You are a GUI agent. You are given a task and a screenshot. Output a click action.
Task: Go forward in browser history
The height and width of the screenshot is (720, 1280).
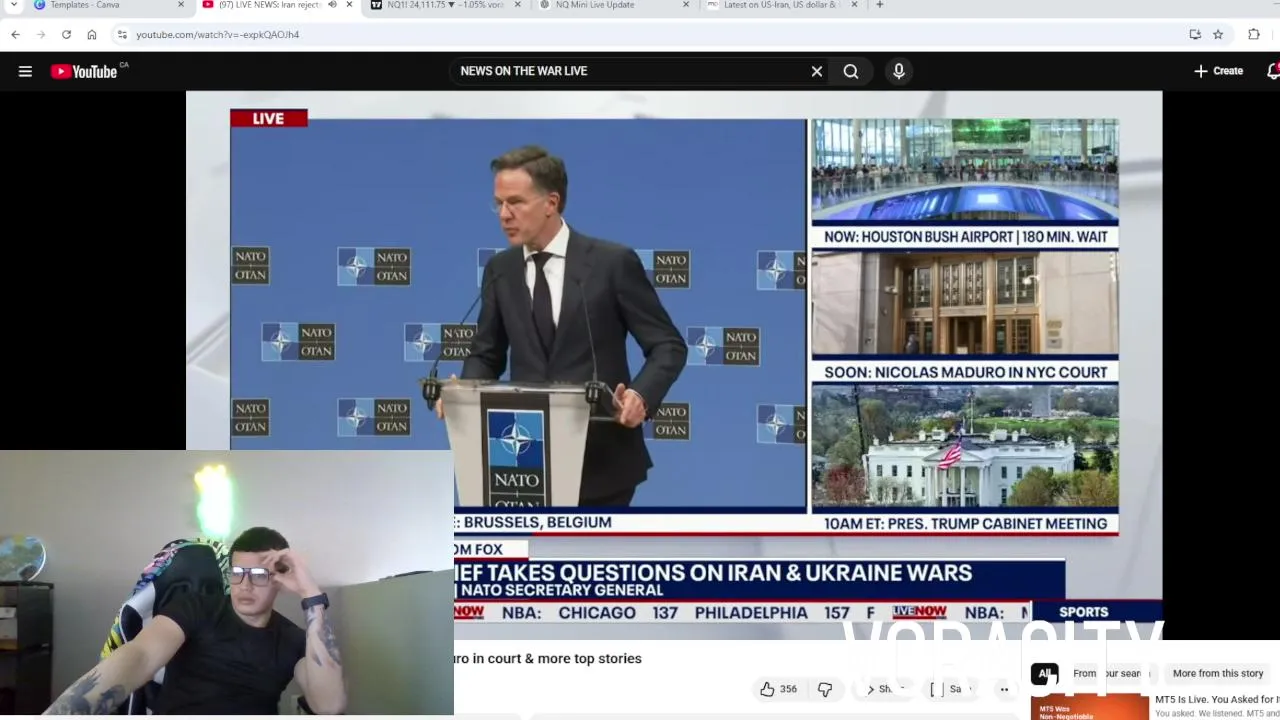[x=41, y=34]
